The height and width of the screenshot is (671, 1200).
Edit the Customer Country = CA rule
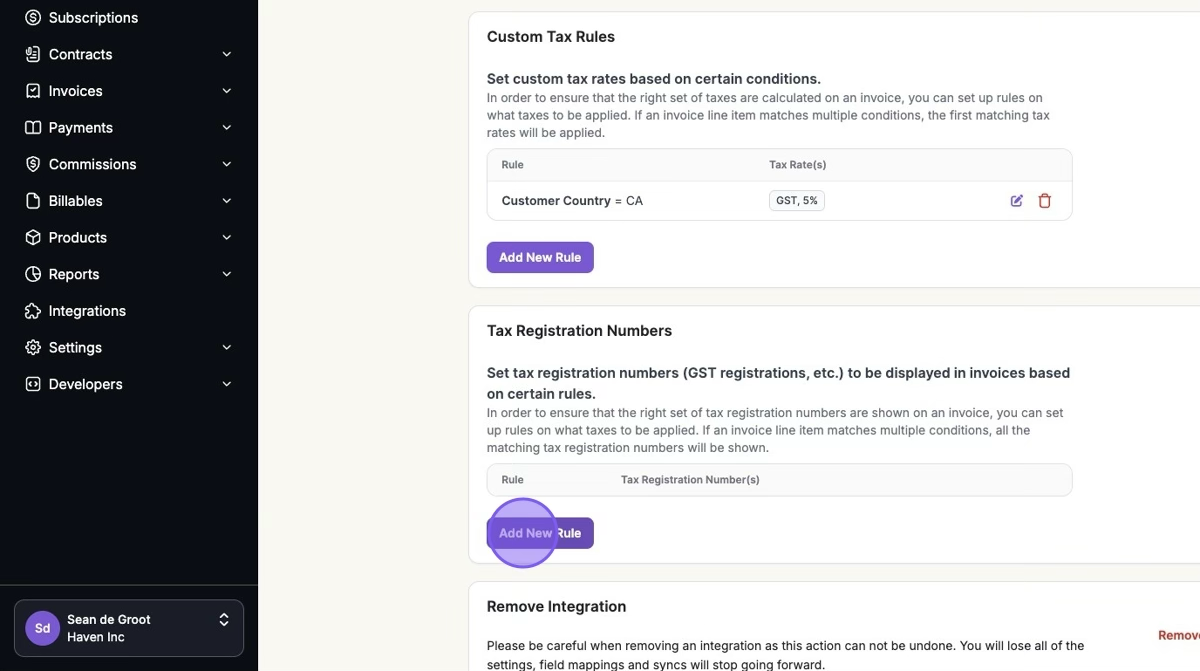pos(1017,201)
